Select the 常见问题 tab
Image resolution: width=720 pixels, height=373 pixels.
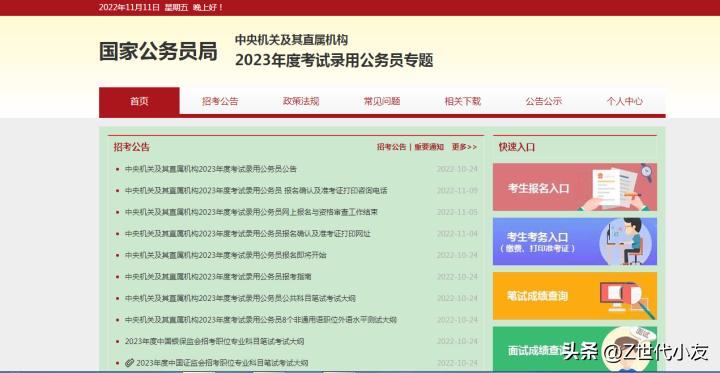point(382,101)
